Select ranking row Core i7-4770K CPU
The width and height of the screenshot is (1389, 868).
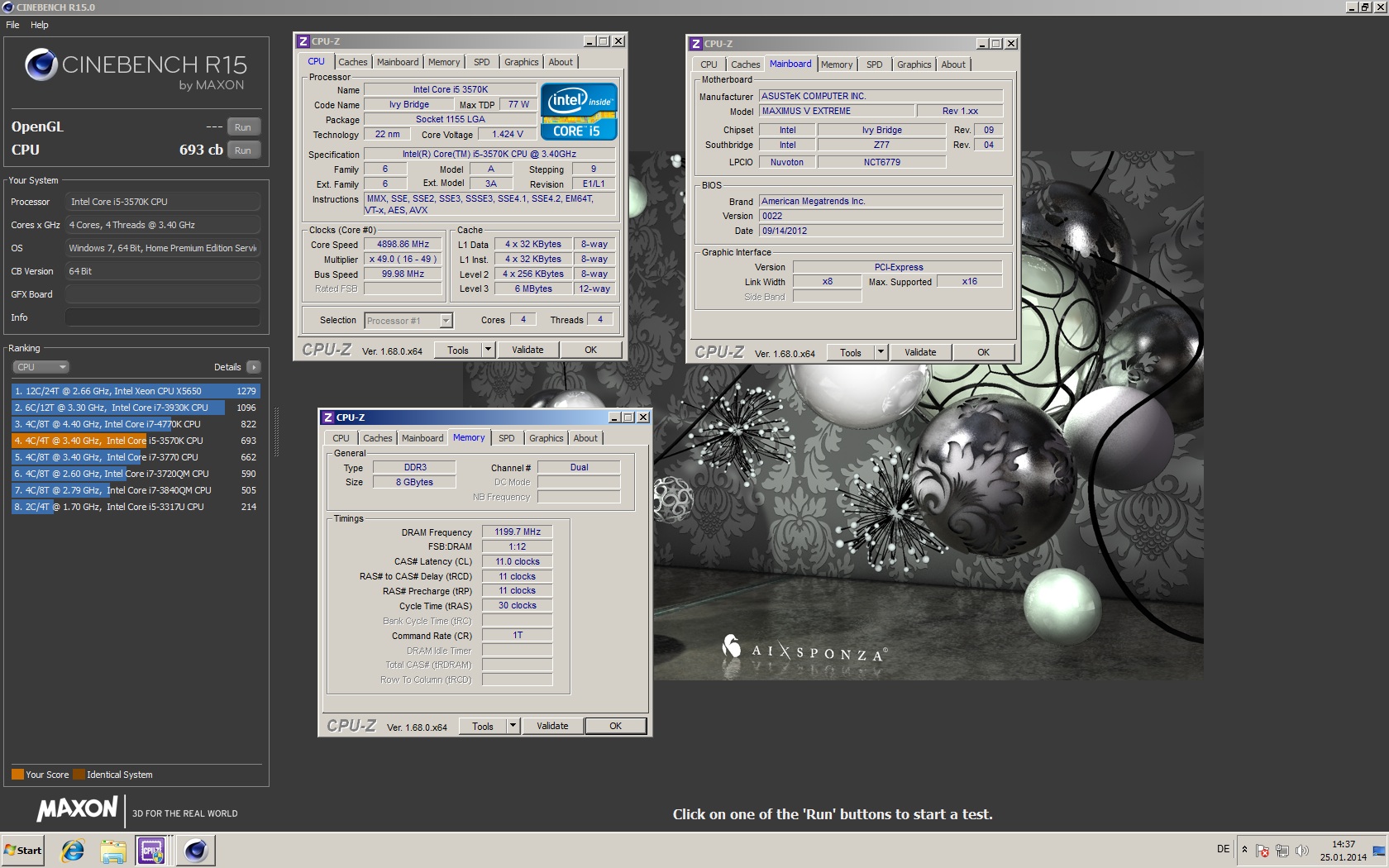136,424
